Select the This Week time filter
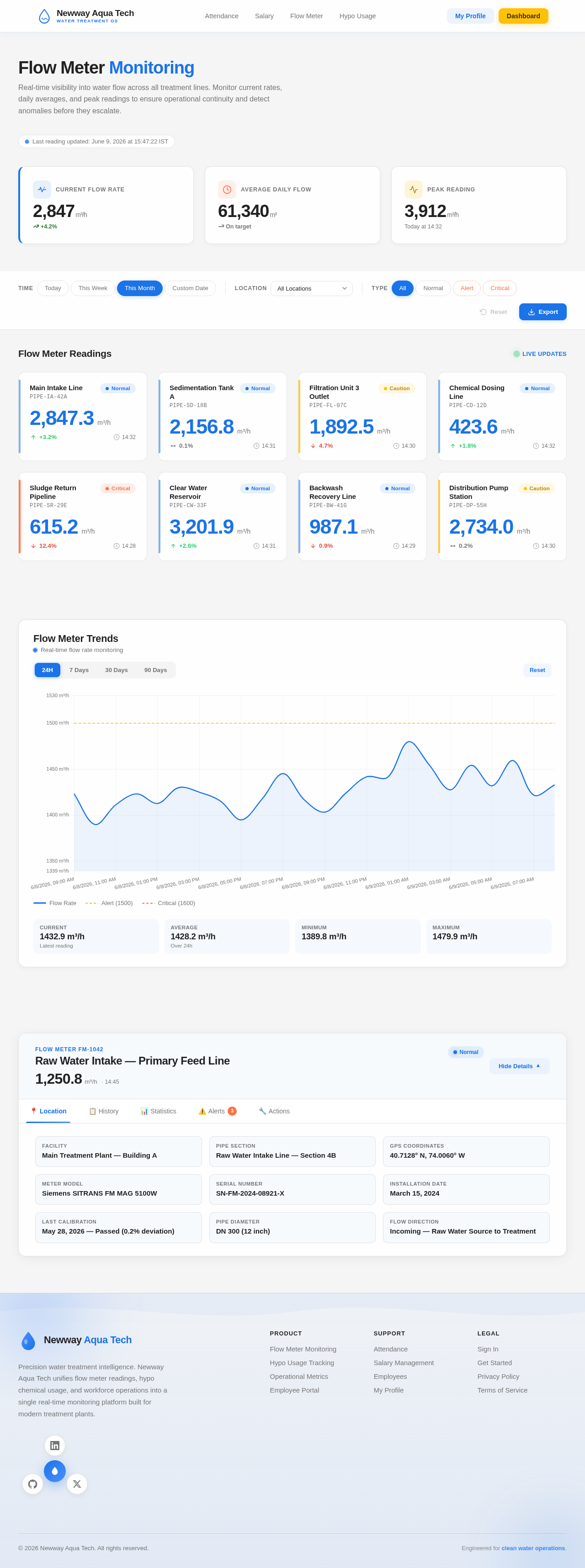The image size is (585, 1568). coord(92,288)
